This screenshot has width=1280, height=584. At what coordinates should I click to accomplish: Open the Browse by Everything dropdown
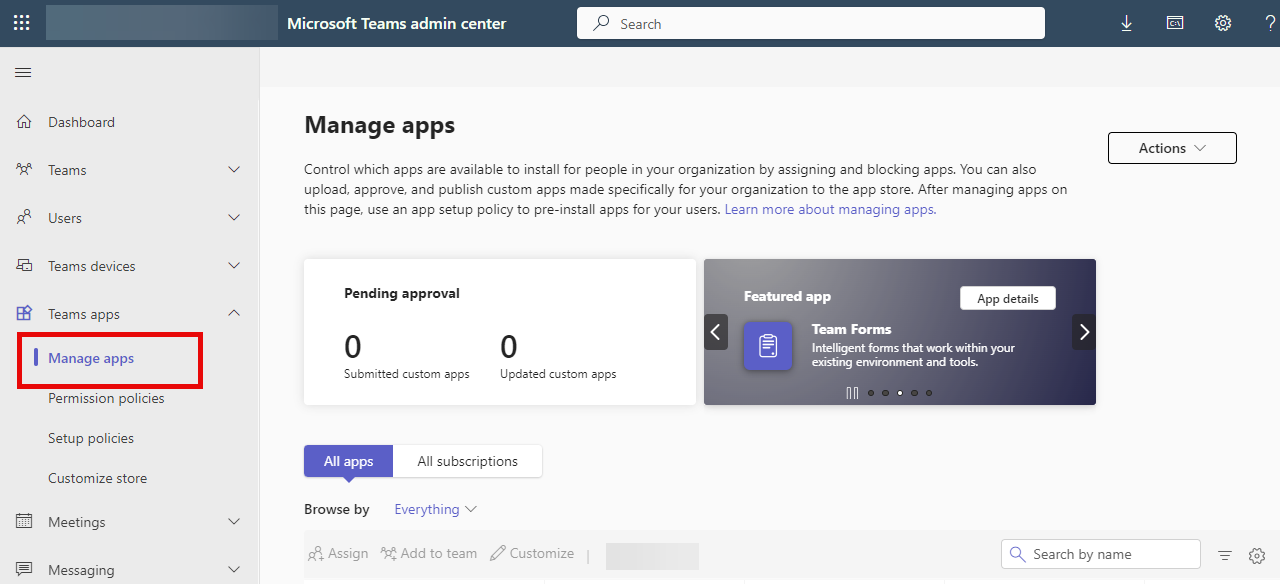tap(435, 509)
